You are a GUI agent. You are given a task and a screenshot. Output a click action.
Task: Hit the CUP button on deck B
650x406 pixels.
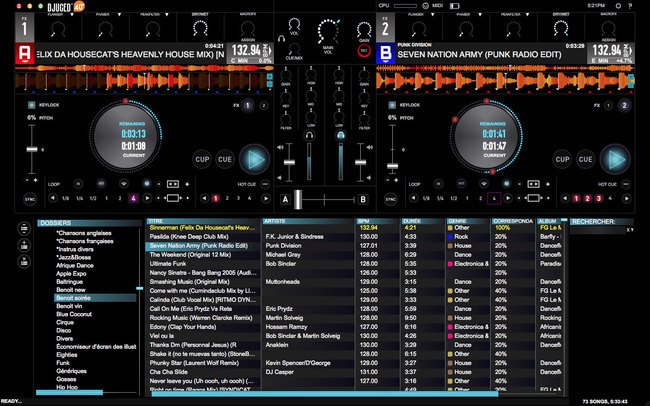pos(563,159)
